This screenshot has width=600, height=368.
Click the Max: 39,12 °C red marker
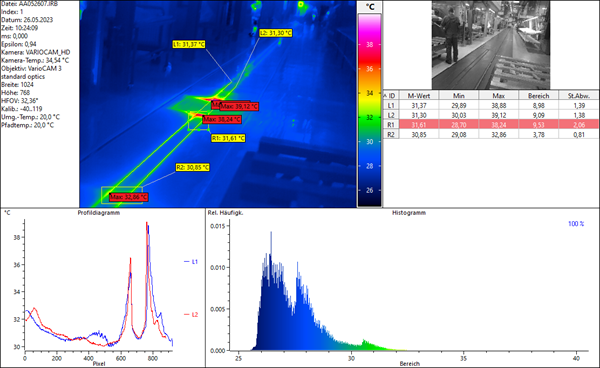pyautogui.click(x=239, y=106)
